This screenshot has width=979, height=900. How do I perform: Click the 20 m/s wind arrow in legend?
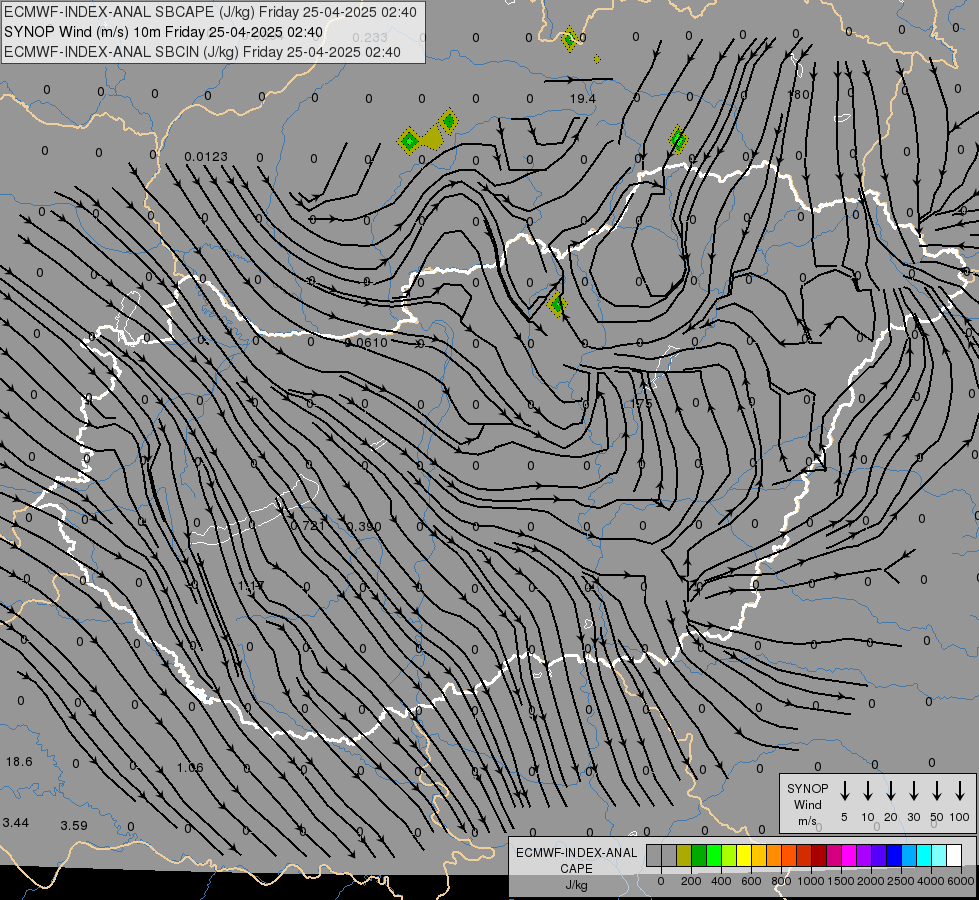pyautogui.click(x=891, y=791)
